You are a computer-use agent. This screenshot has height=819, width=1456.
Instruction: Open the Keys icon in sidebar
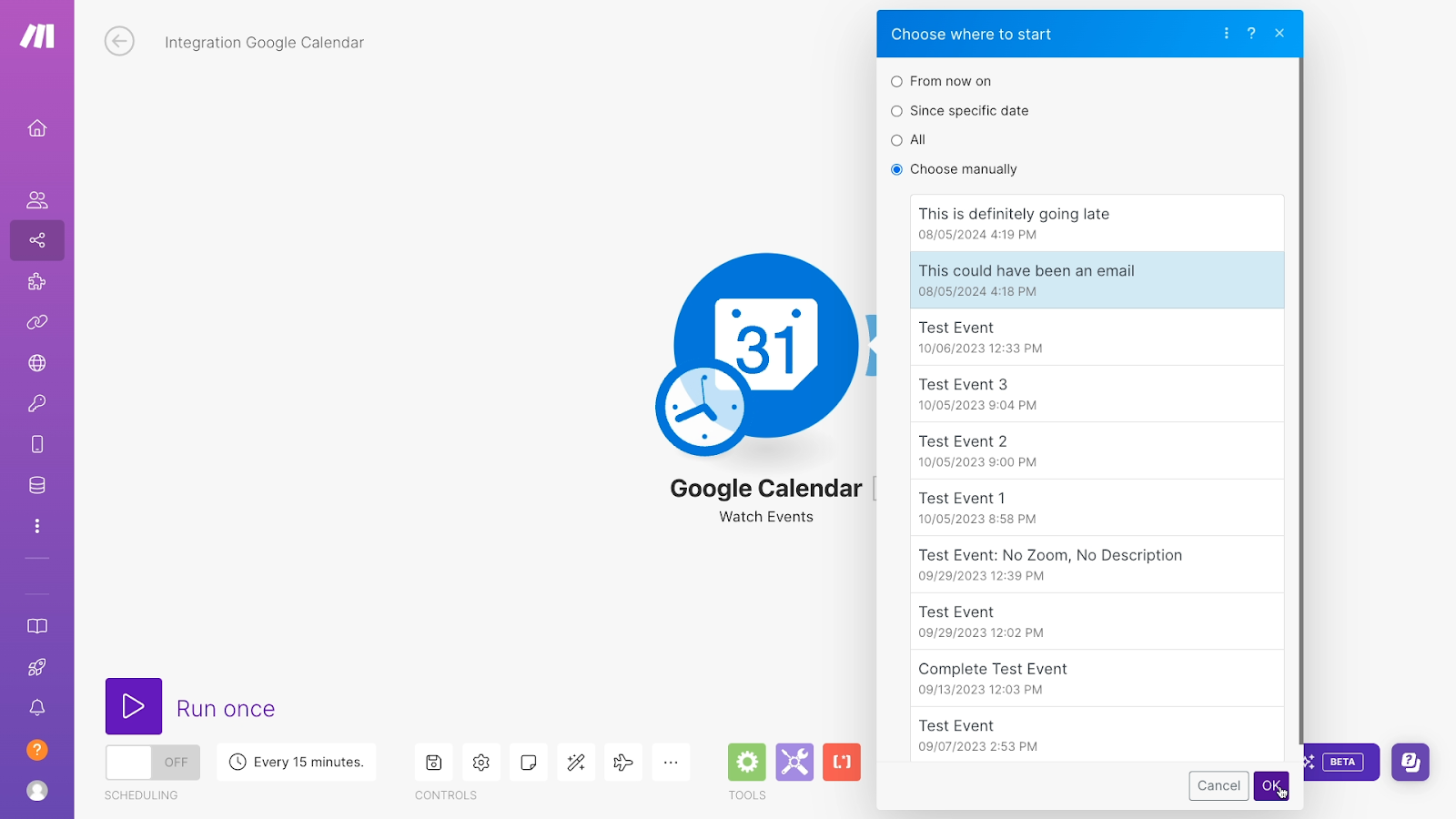(x=37, y=403)
